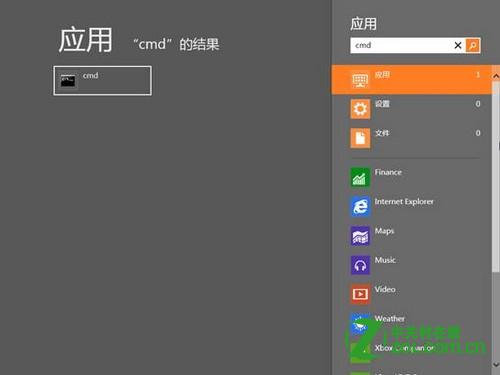Open the Music headphones icon

pos(360,265)
